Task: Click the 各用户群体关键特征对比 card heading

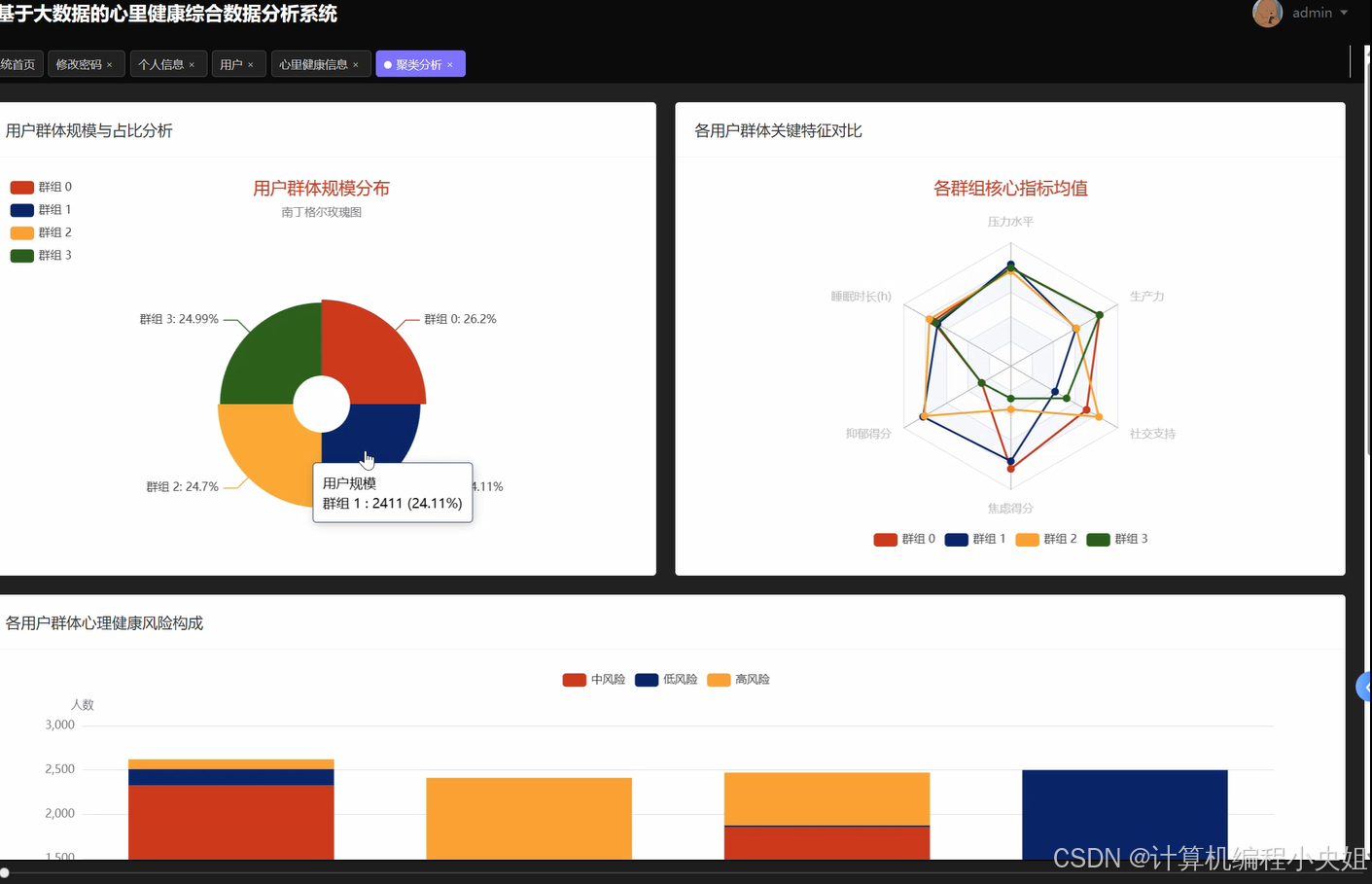Action: (778, 131)
